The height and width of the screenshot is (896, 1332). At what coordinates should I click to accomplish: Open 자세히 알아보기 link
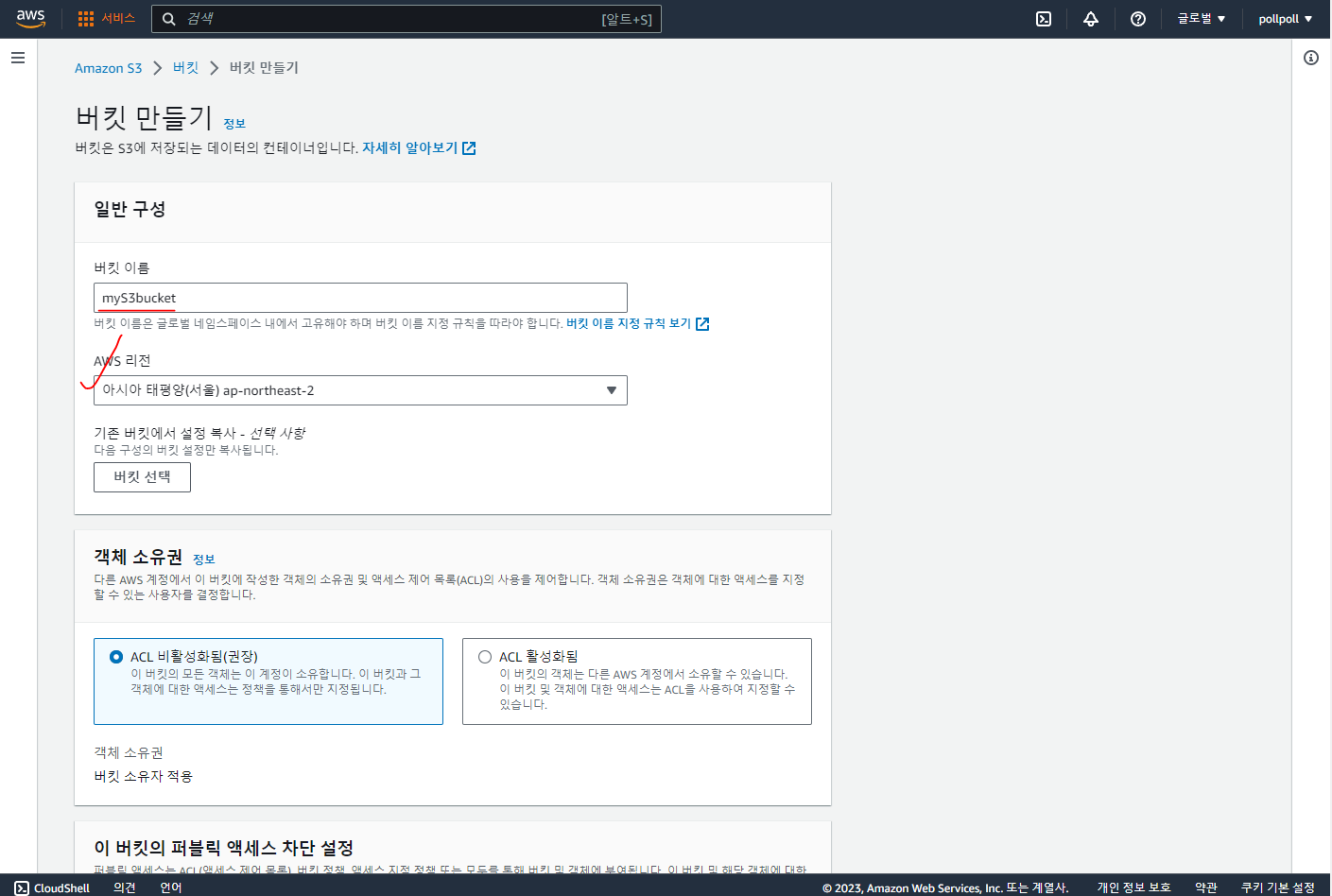pos(409,148)
